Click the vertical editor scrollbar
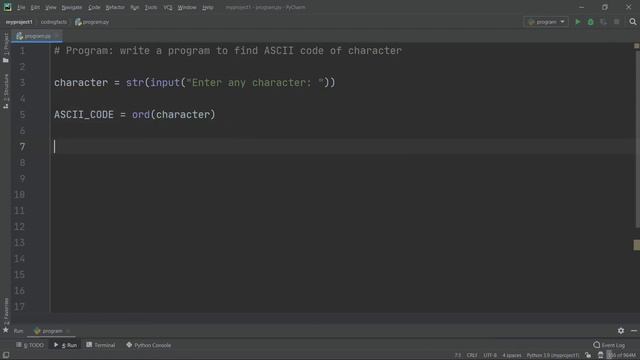This screenshot has width=640, height=360. coord(637,139)
